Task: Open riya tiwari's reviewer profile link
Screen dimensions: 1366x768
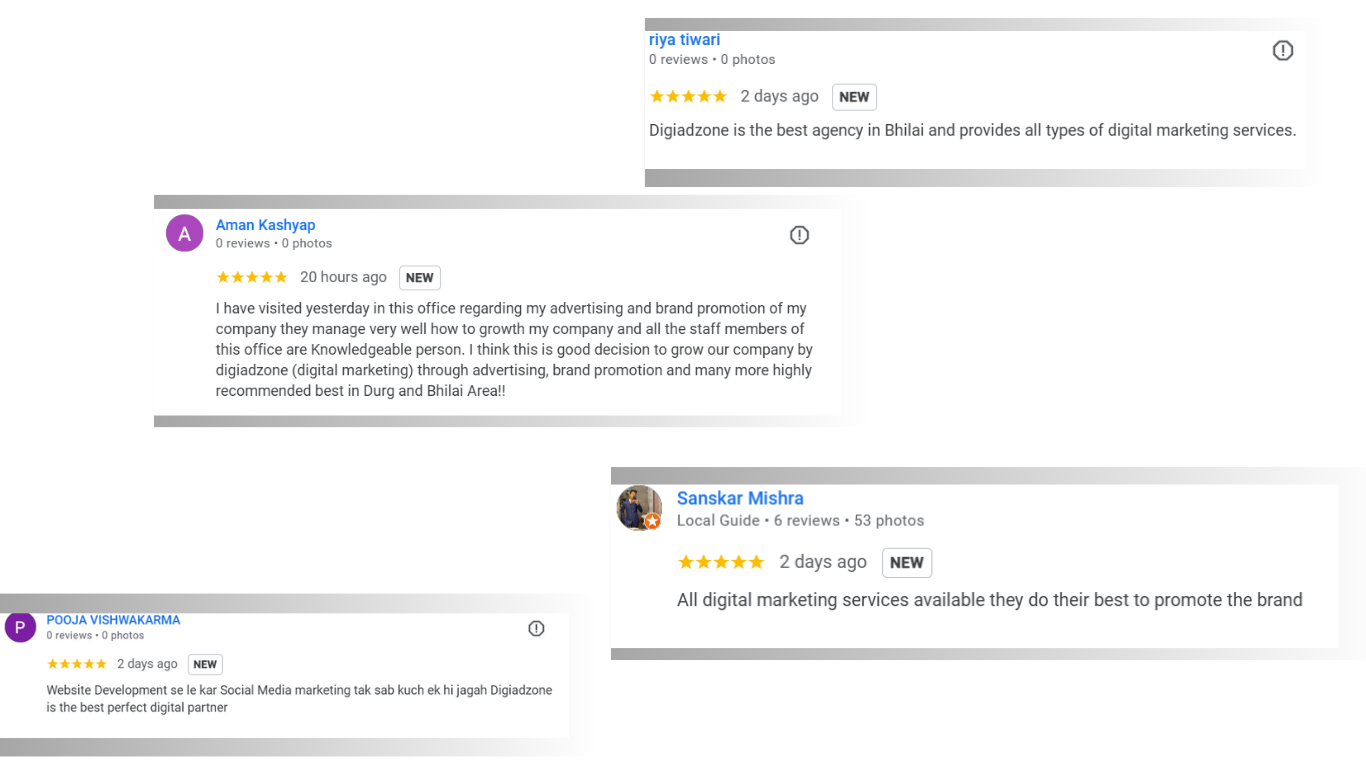Action: [684, 40]
